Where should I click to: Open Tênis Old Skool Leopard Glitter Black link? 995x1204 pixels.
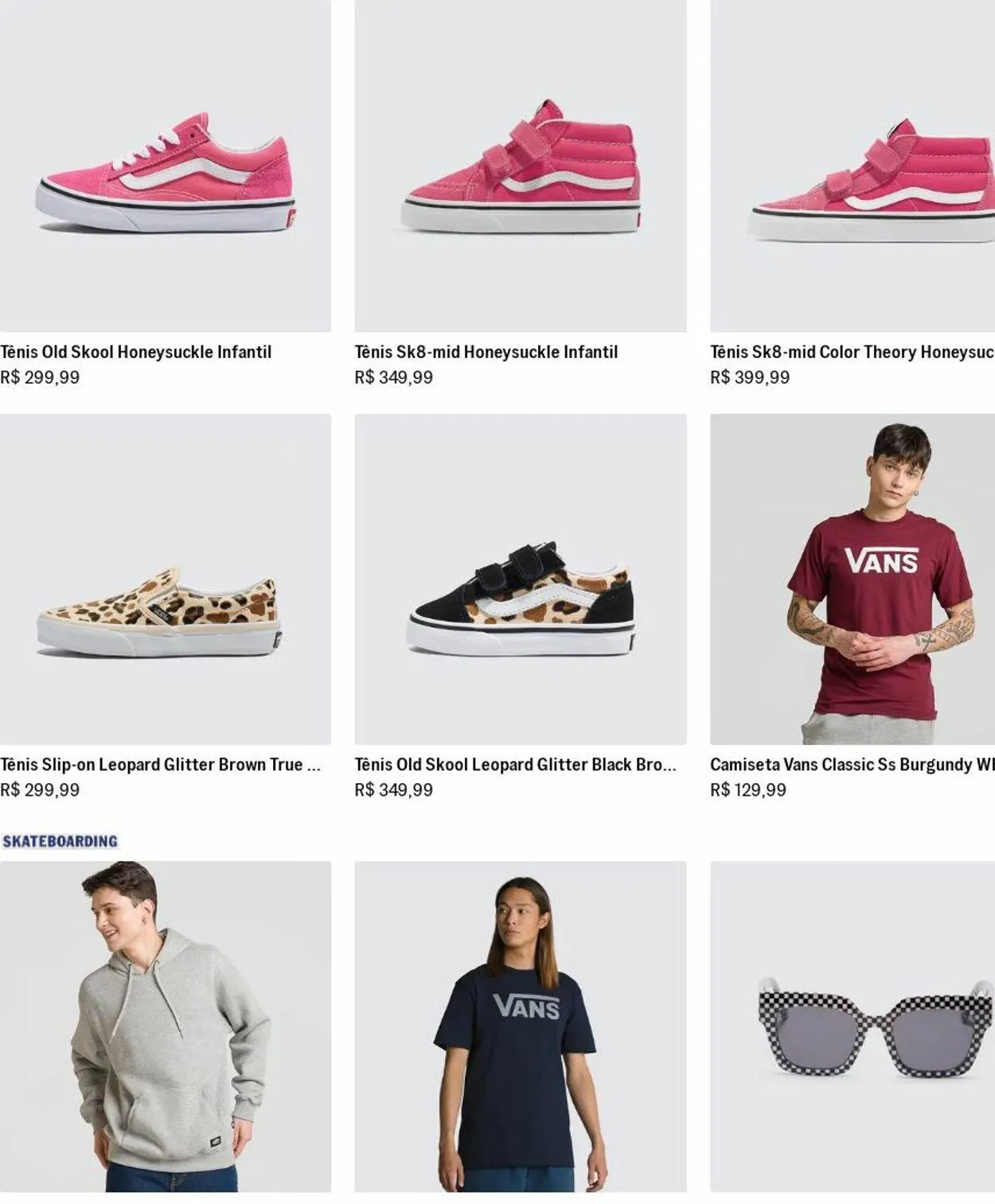(515, 765)
